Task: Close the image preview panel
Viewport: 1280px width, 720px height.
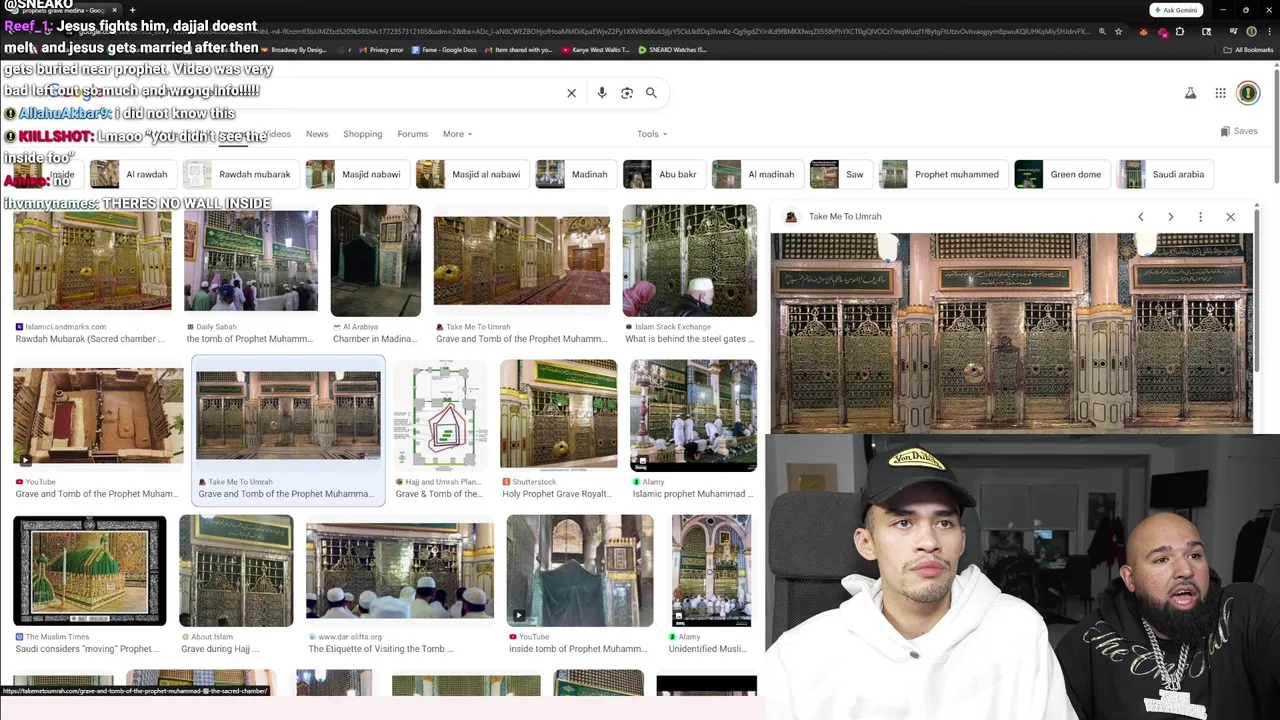Action: point(1230,217)
